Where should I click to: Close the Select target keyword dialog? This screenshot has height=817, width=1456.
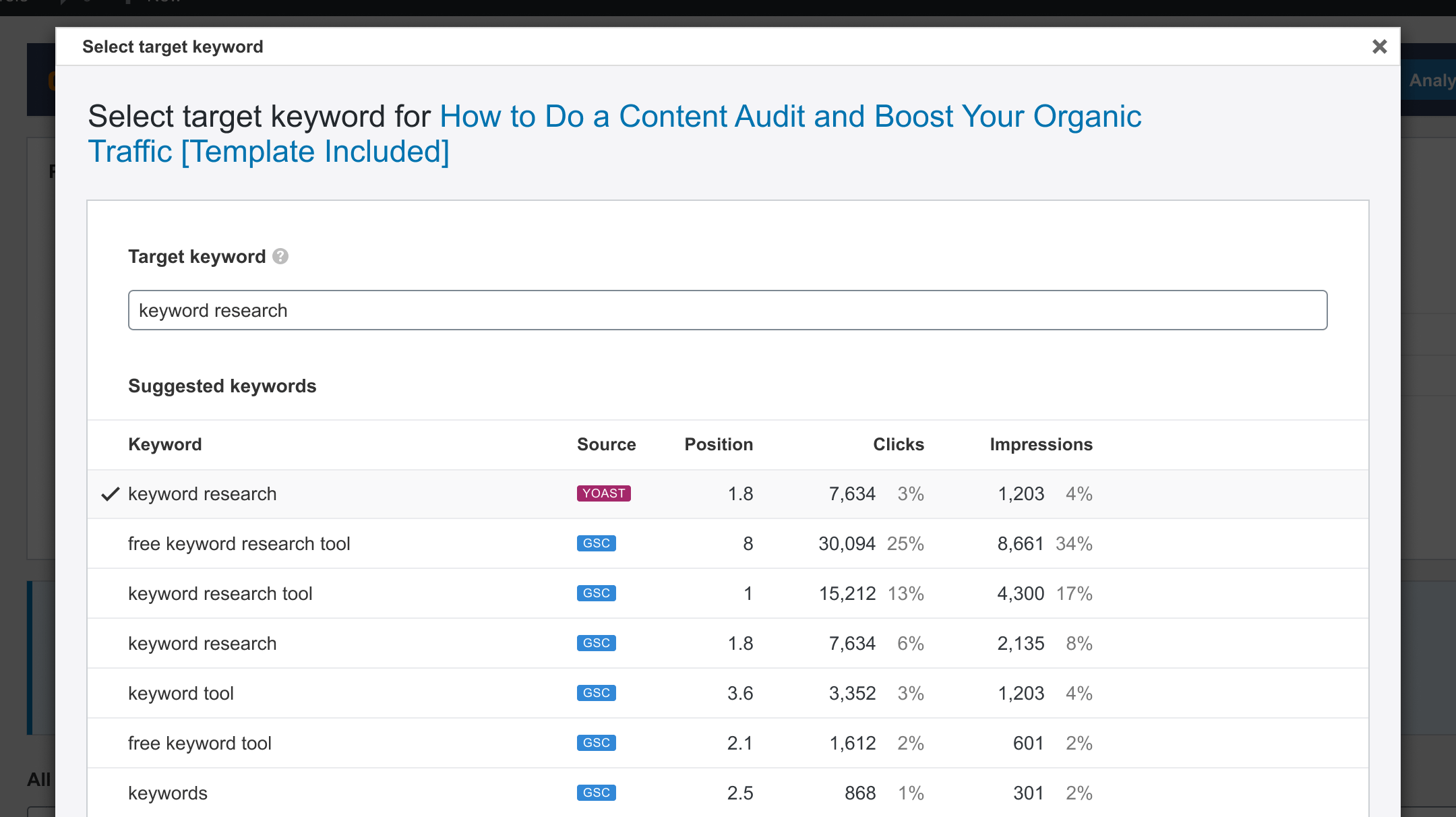[1379, 47]
